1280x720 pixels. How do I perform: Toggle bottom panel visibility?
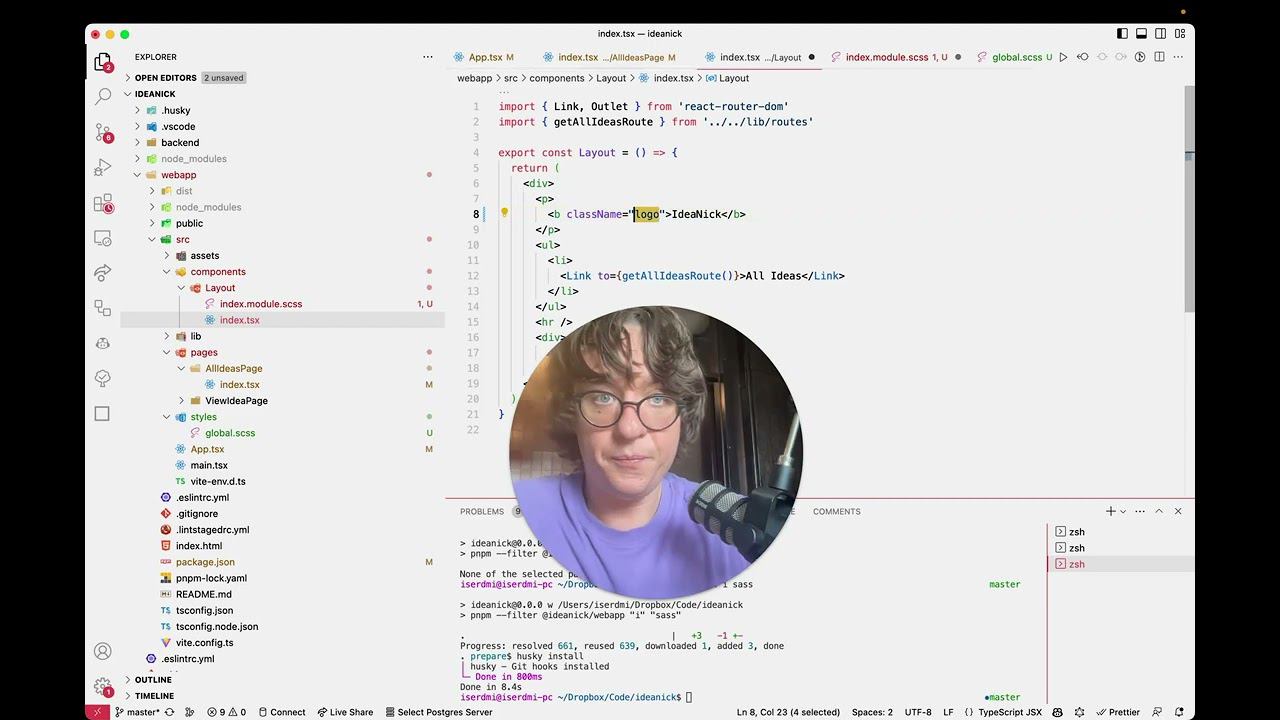pyautogui.click(x=1141, y=34)
